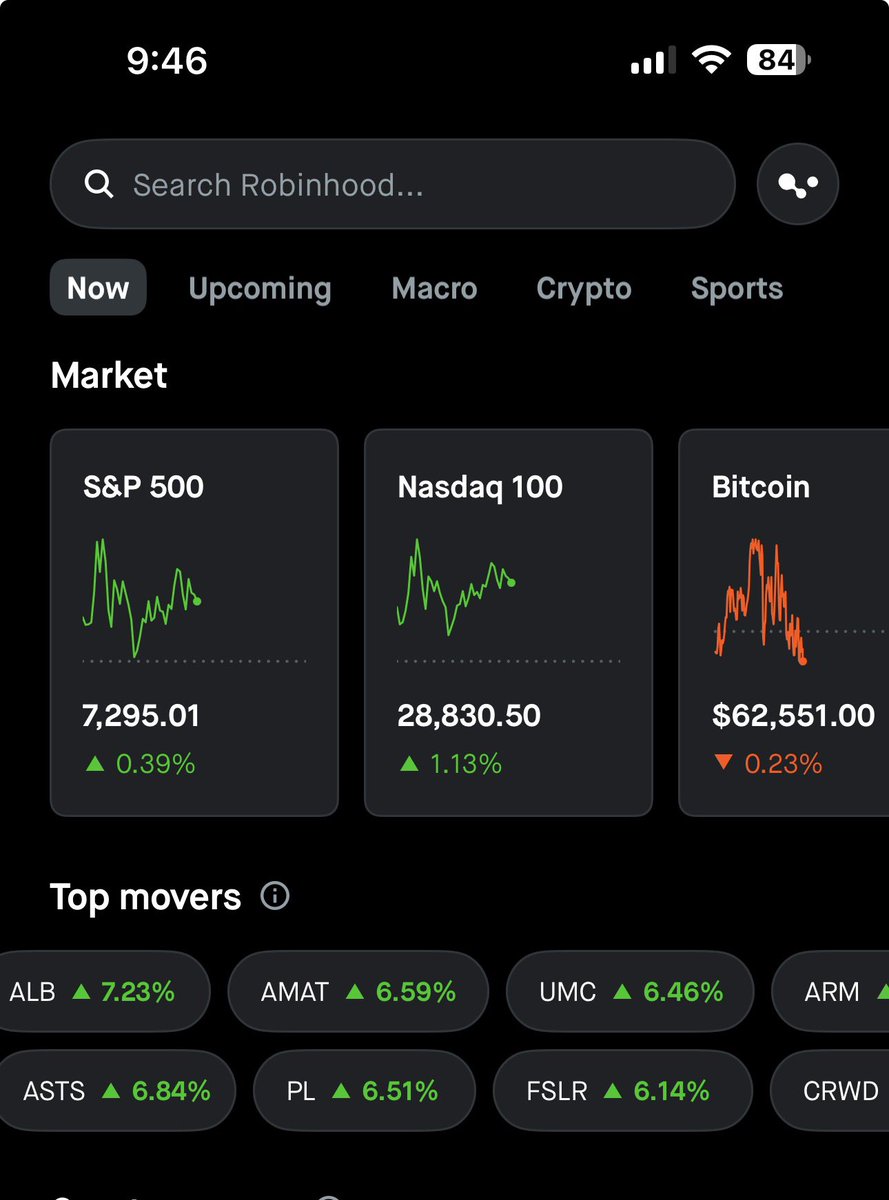Open the Bitcoin market card

(784, 623)
